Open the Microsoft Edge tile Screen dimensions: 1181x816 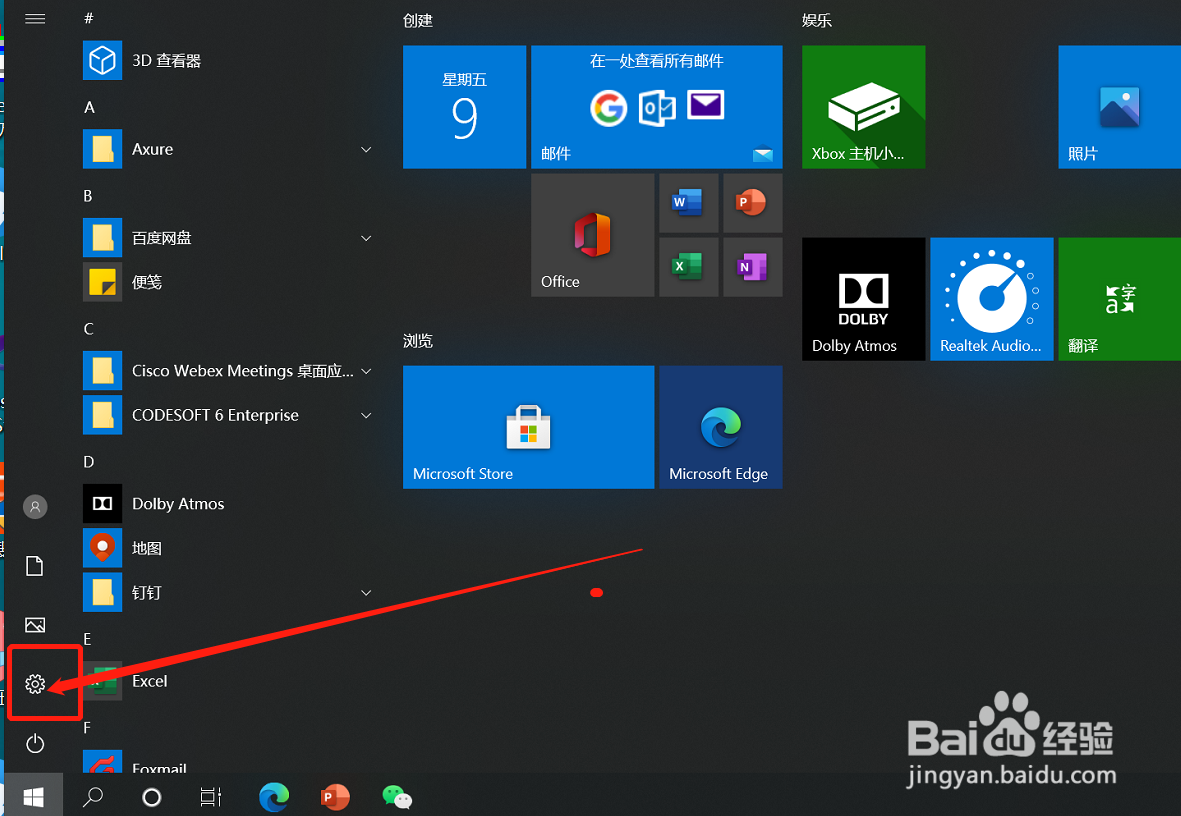[x=721, y=427]
